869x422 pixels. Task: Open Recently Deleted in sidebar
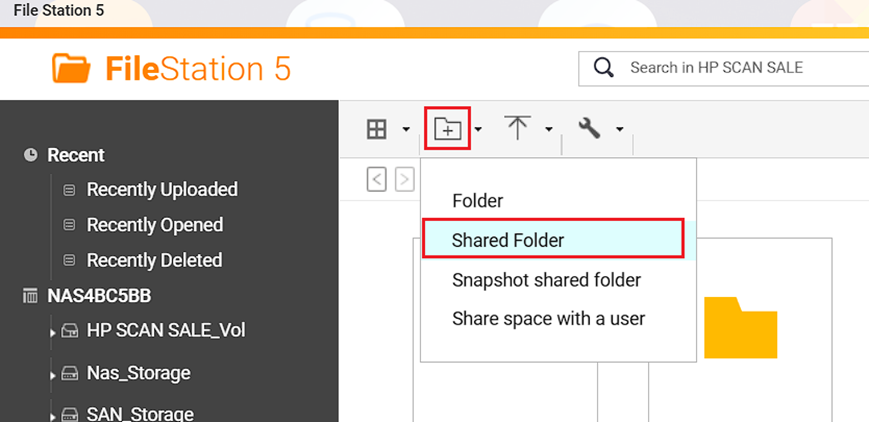point(154,260)
